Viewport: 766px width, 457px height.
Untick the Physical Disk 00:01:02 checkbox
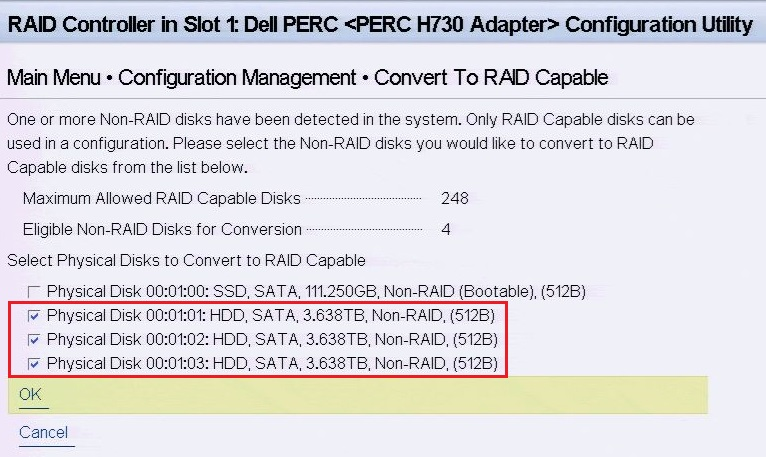(36, 339)
